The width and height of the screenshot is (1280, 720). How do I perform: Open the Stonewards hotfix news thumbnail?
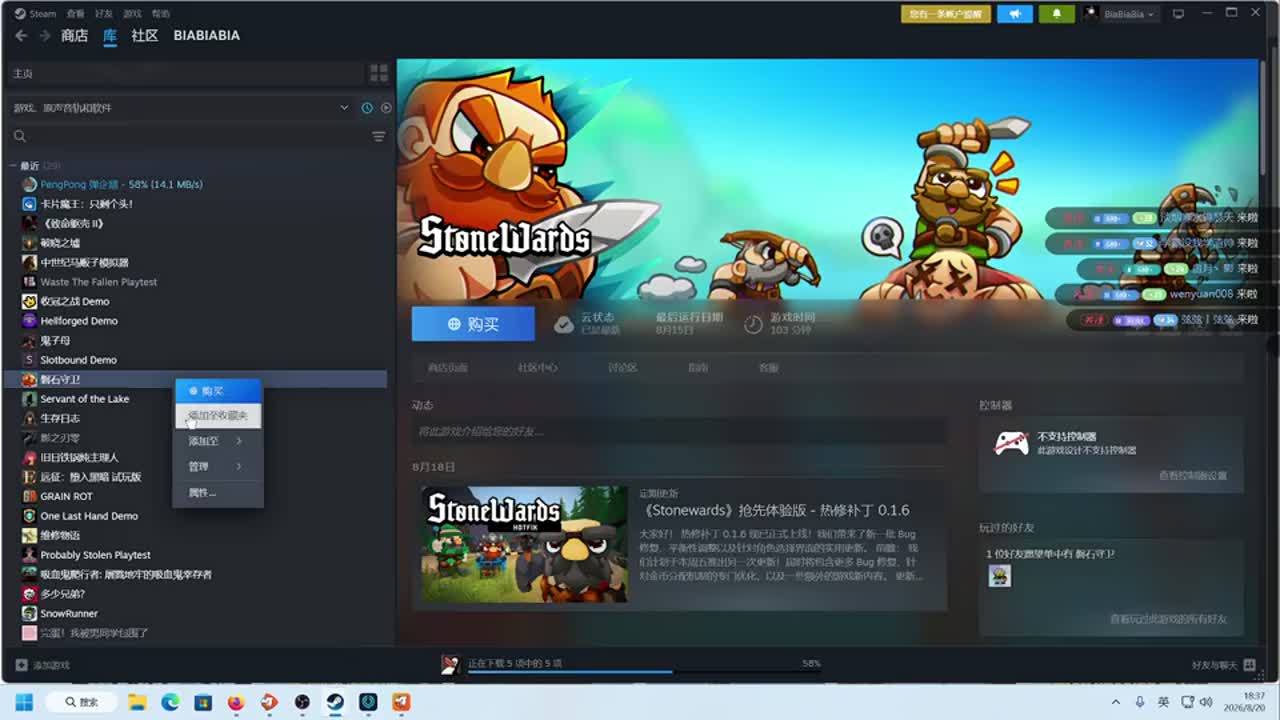524,544
